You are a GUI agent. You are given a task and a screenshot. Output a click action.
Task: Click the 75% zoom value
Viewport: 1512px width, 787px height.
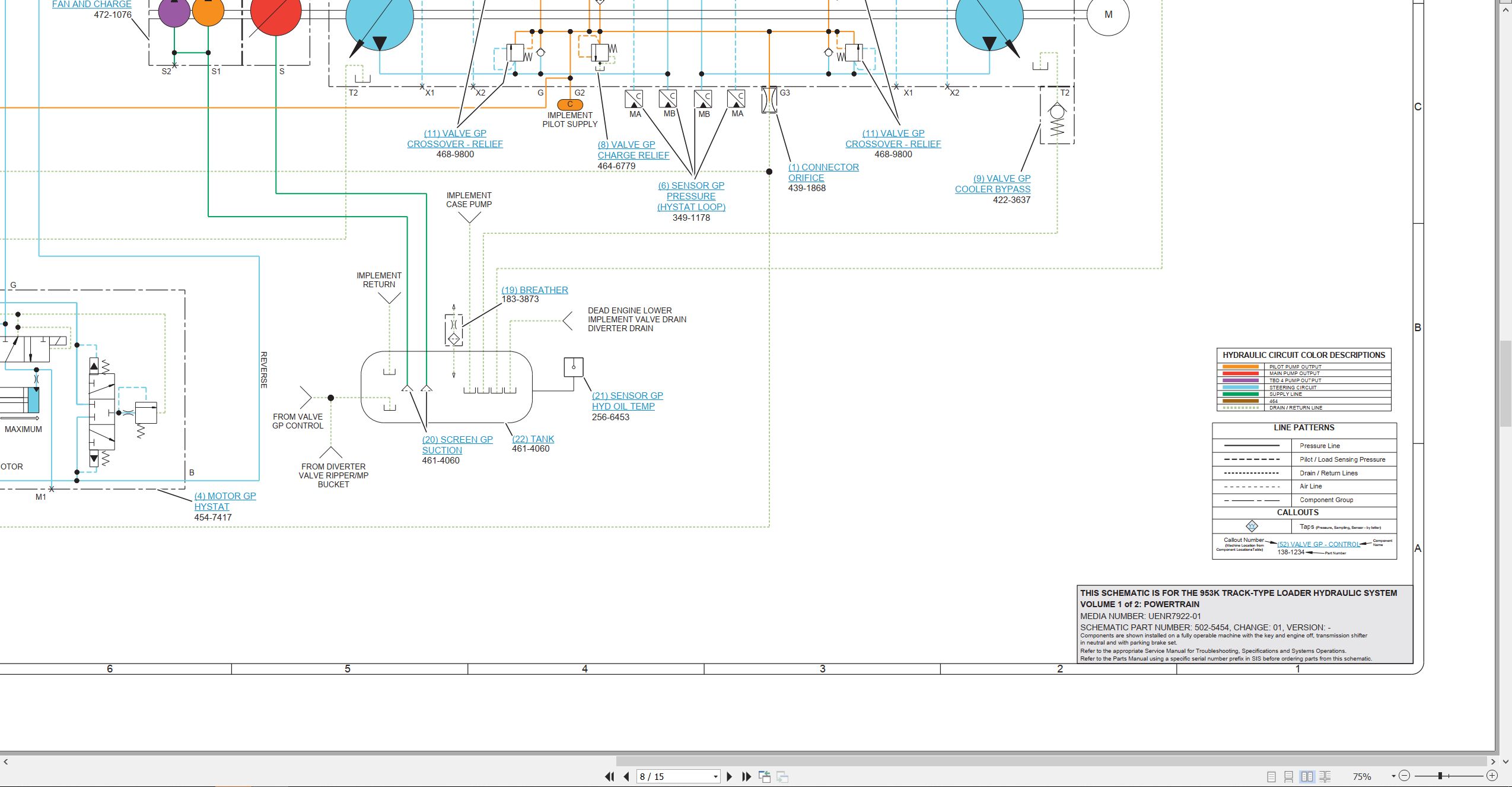tap(1362, 776)
